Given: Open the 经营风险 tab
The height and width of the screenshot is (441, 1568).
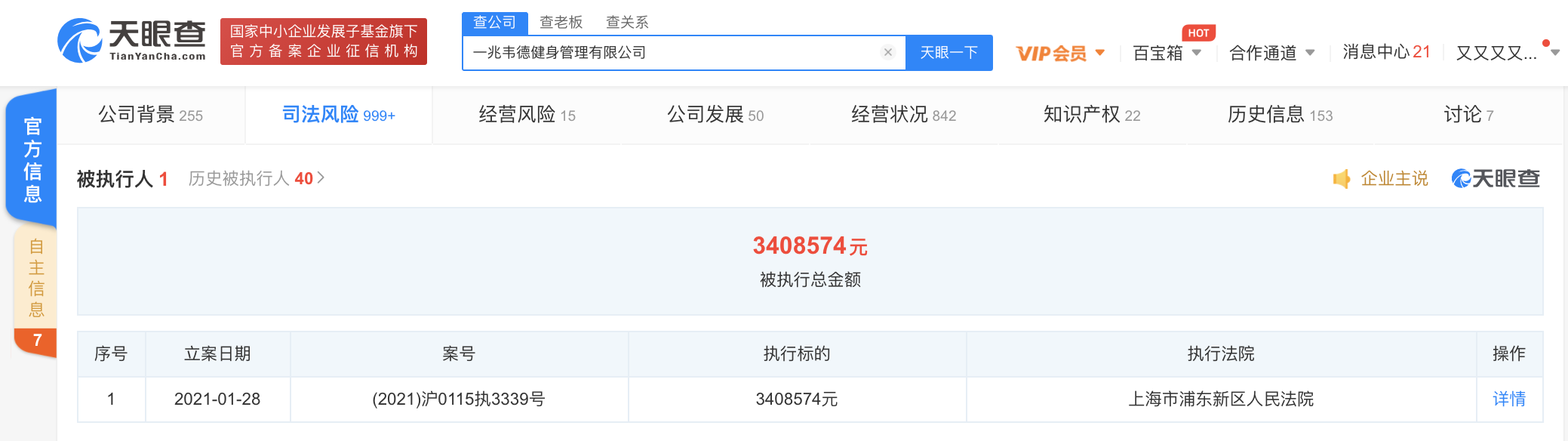Looking at the screenshot, I should (x=527, y=115).
